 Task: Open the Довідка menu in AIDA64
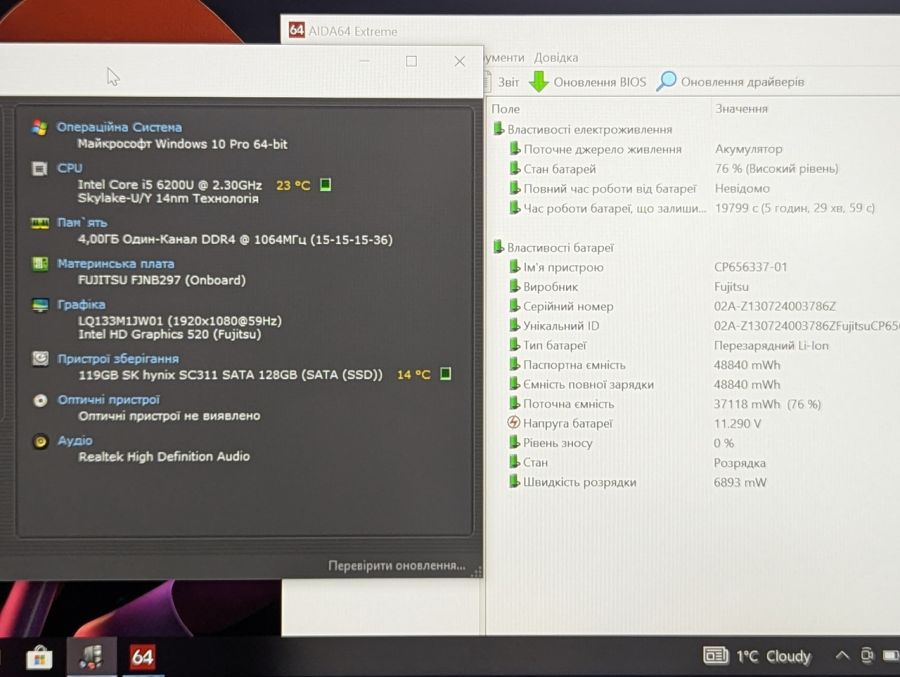point(556,57)
